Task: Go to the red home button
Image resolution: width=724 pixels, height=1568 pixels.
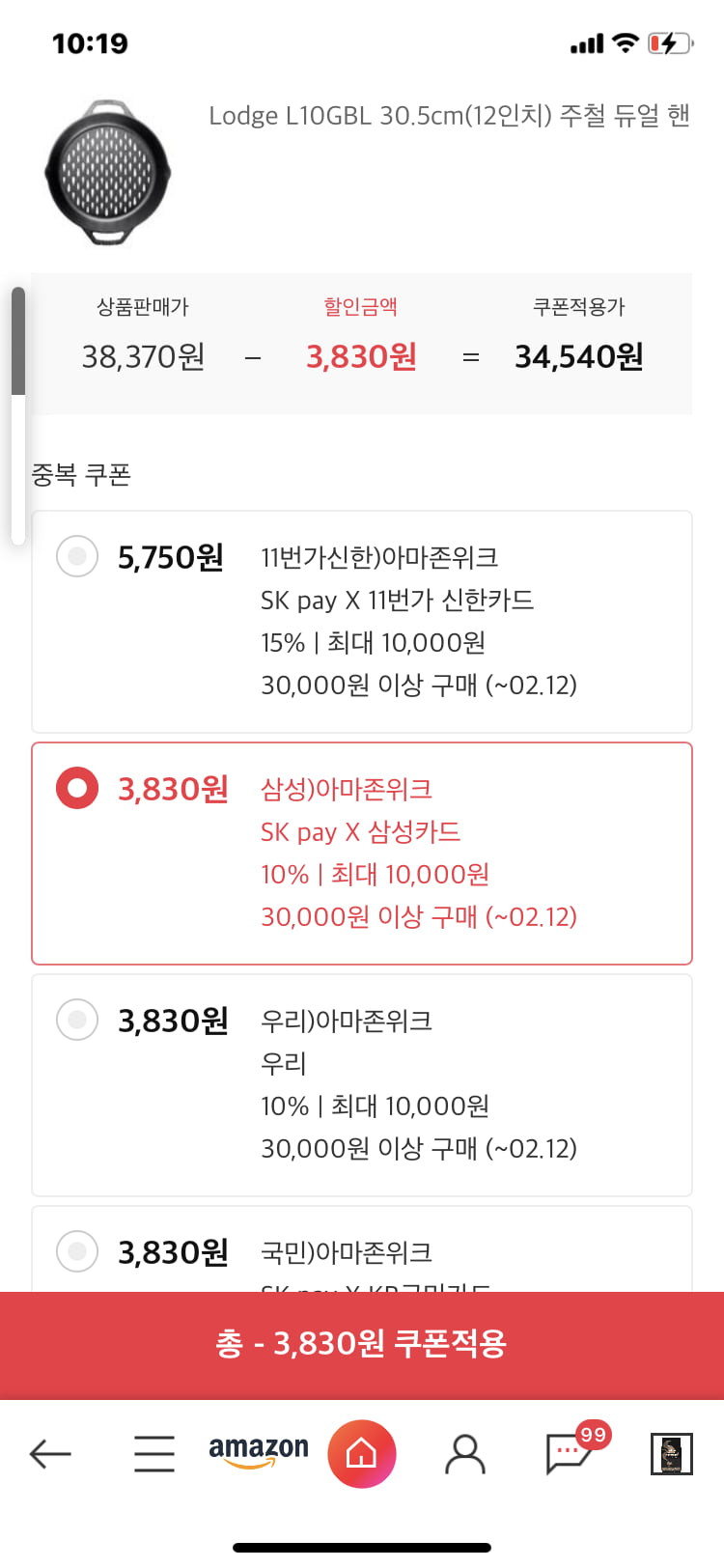Action: (362, 1453)
